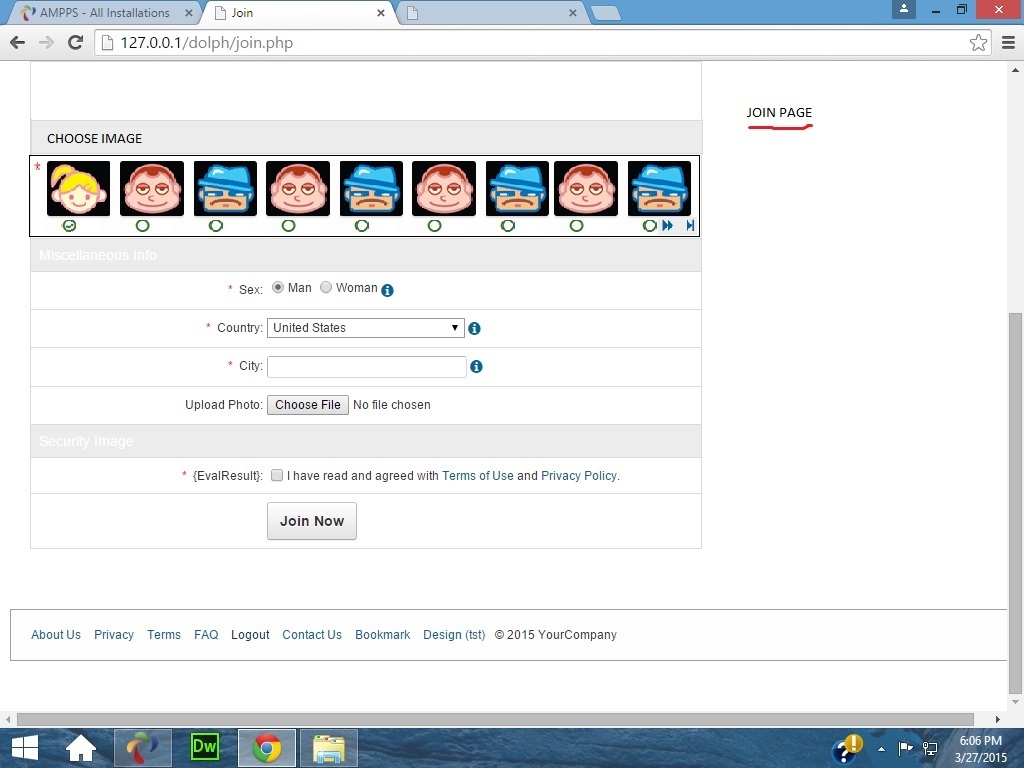Select the Woman radio button
The width and height of the screenshot is (1024, 768).
(326, 287)
